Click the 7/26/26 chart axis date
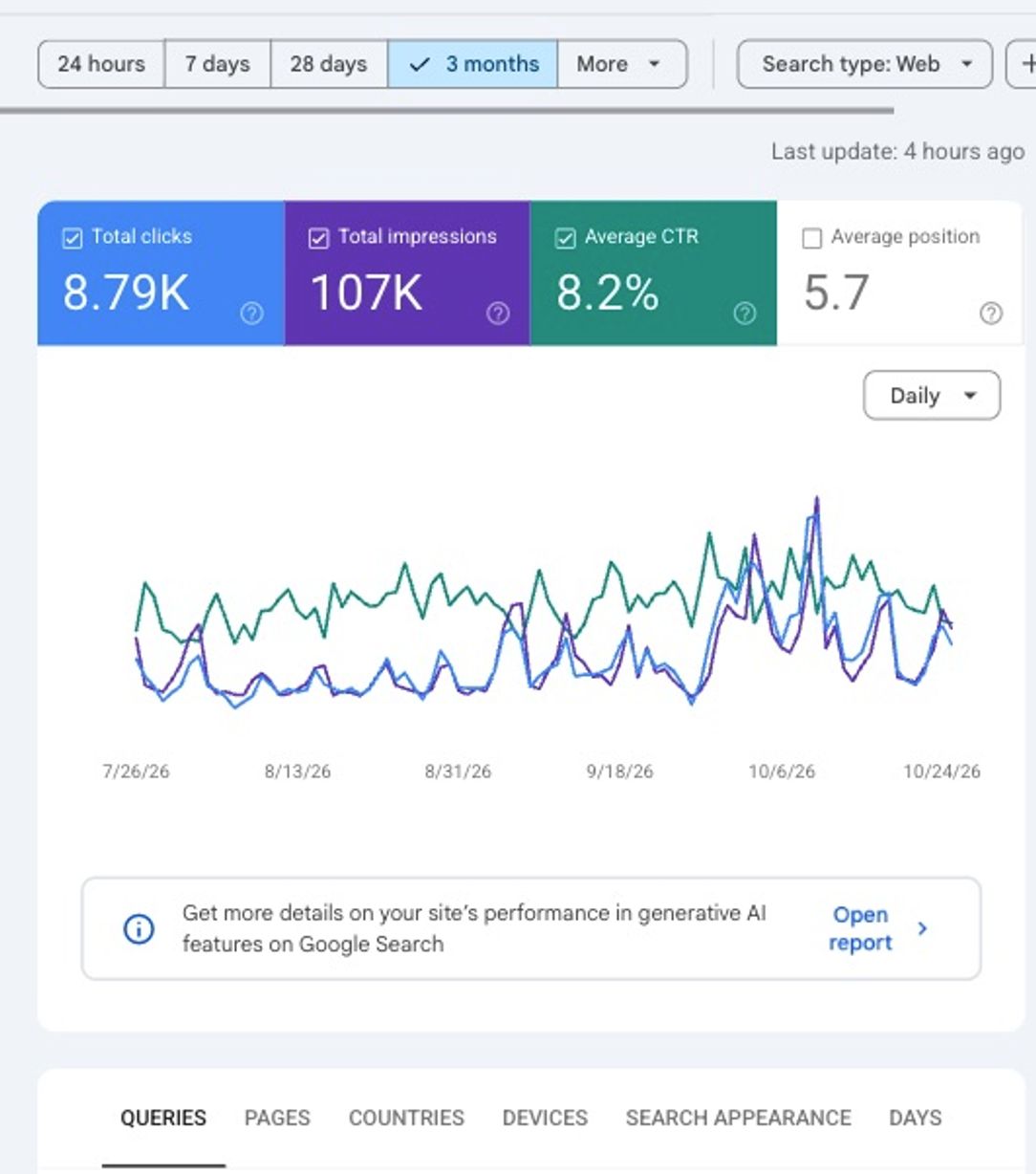This screenshot has width=1036, height=1174. (136, 772)
